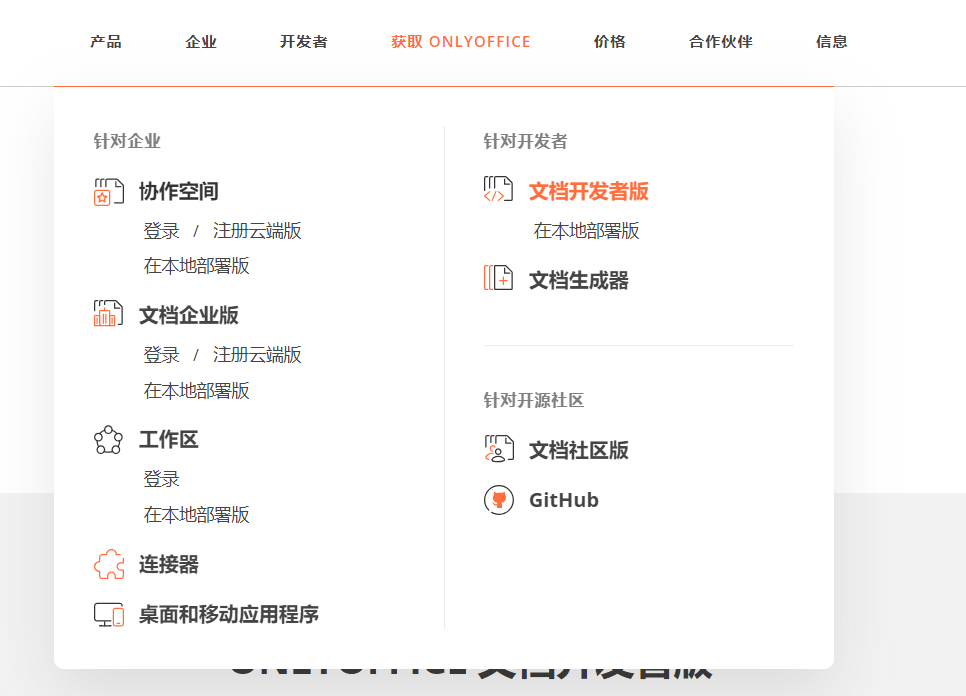Screen dimensions: 966x696
Task: Click the 文档开发者版 code icon
Action: [498, 189]
